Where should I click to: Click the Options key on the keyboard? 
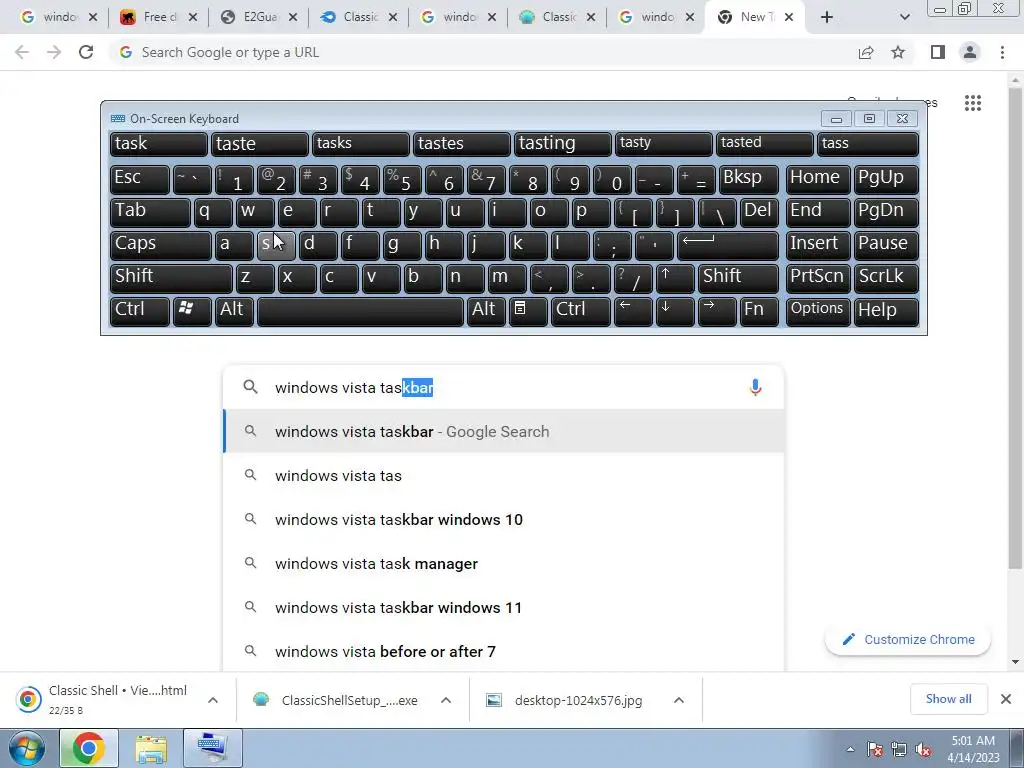point(818,310)
